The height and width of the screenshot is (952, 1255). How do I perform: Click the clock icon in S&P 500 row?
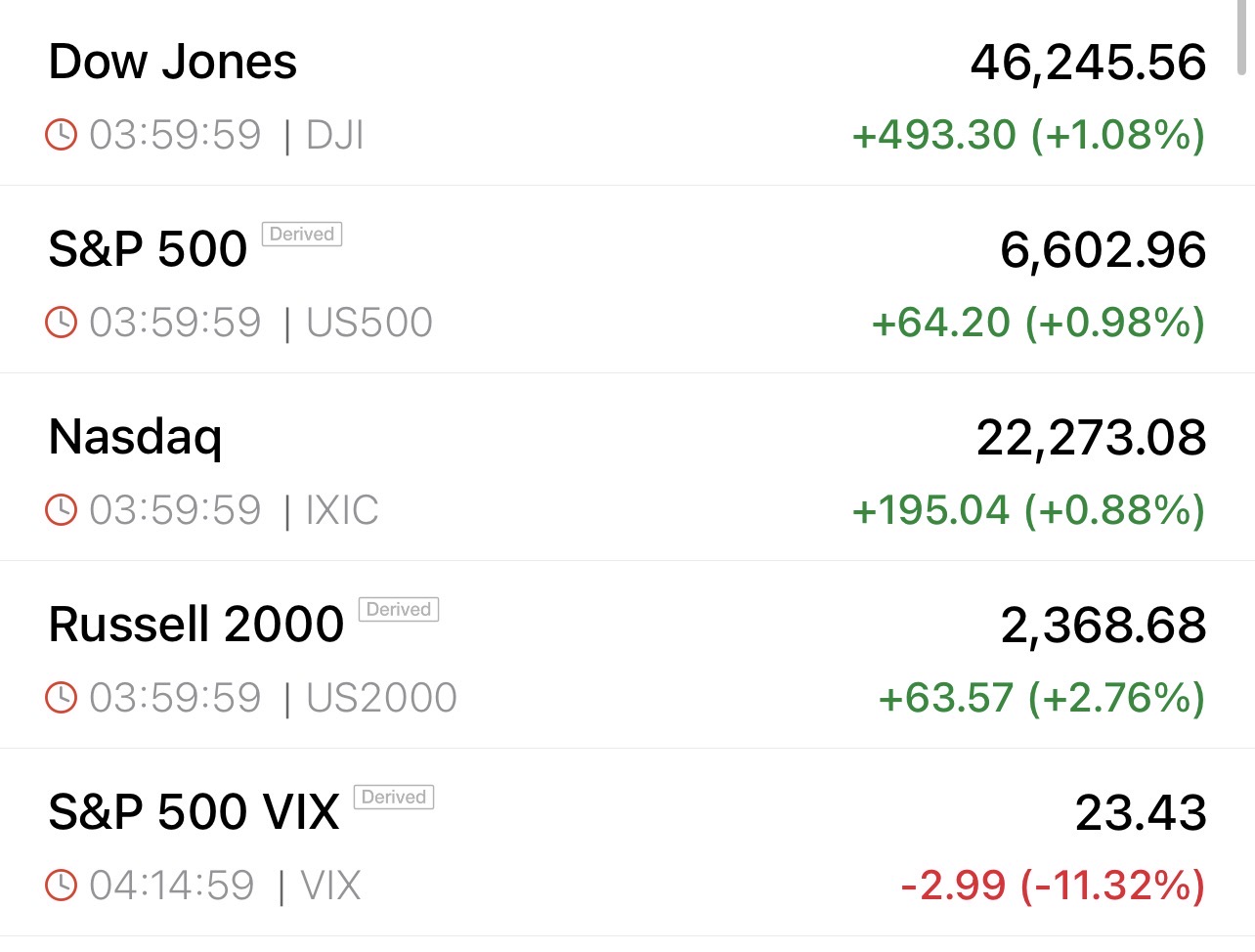pos(61,322)
